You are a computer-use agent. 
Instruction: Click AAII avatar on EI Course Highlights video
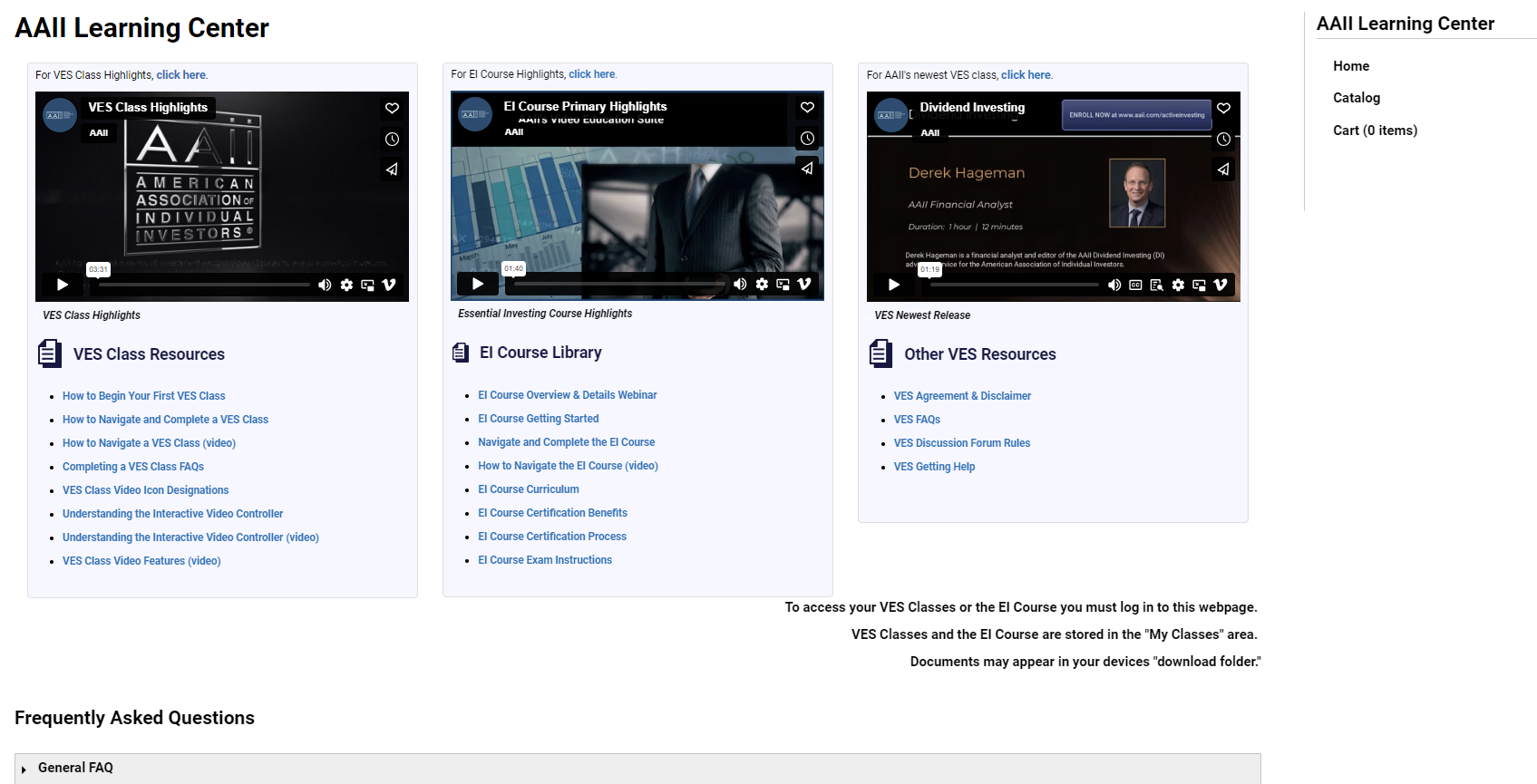coord(475,114)
